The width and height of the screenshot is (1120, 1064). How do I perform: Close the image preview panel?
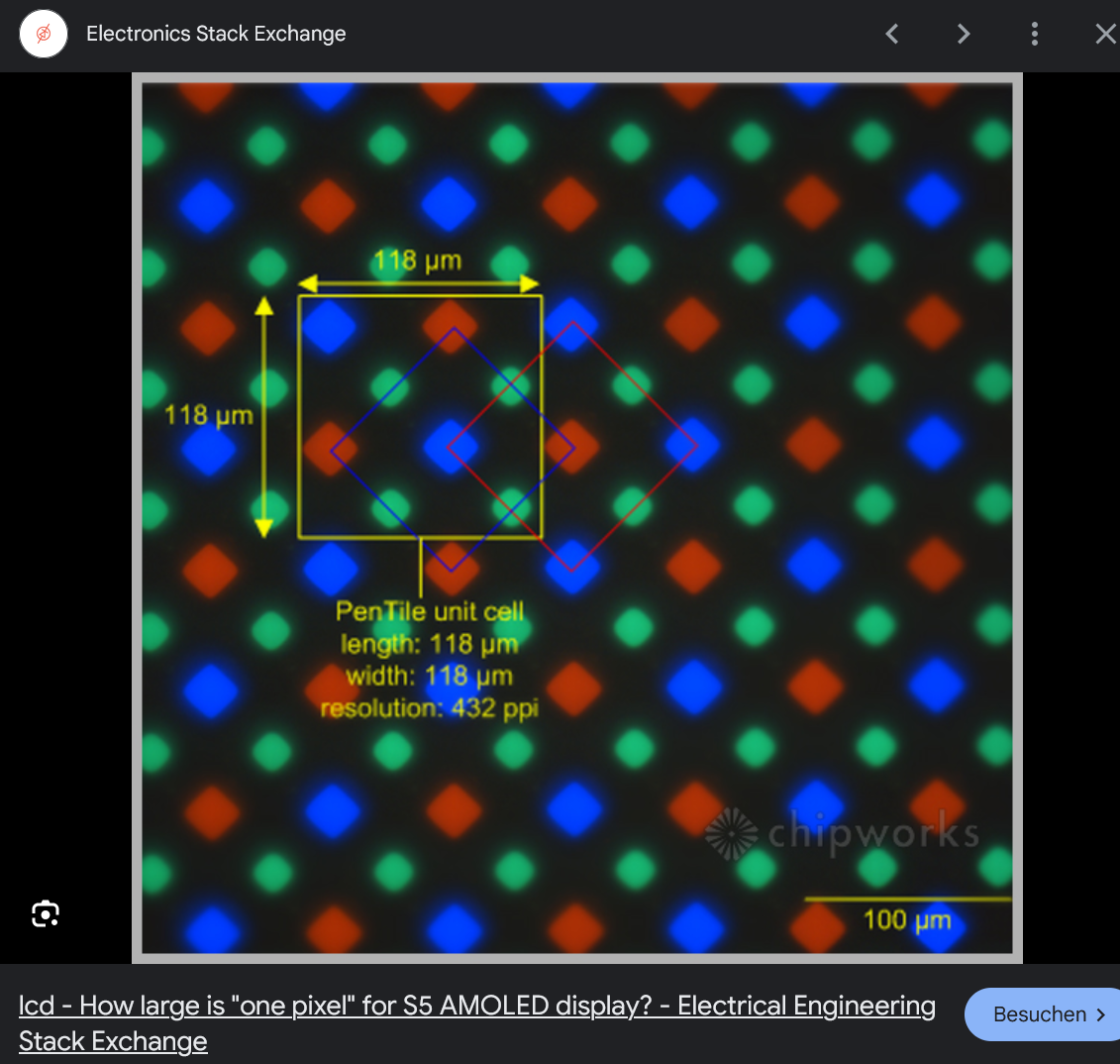pyautogui.click(x=1105, y=33)
